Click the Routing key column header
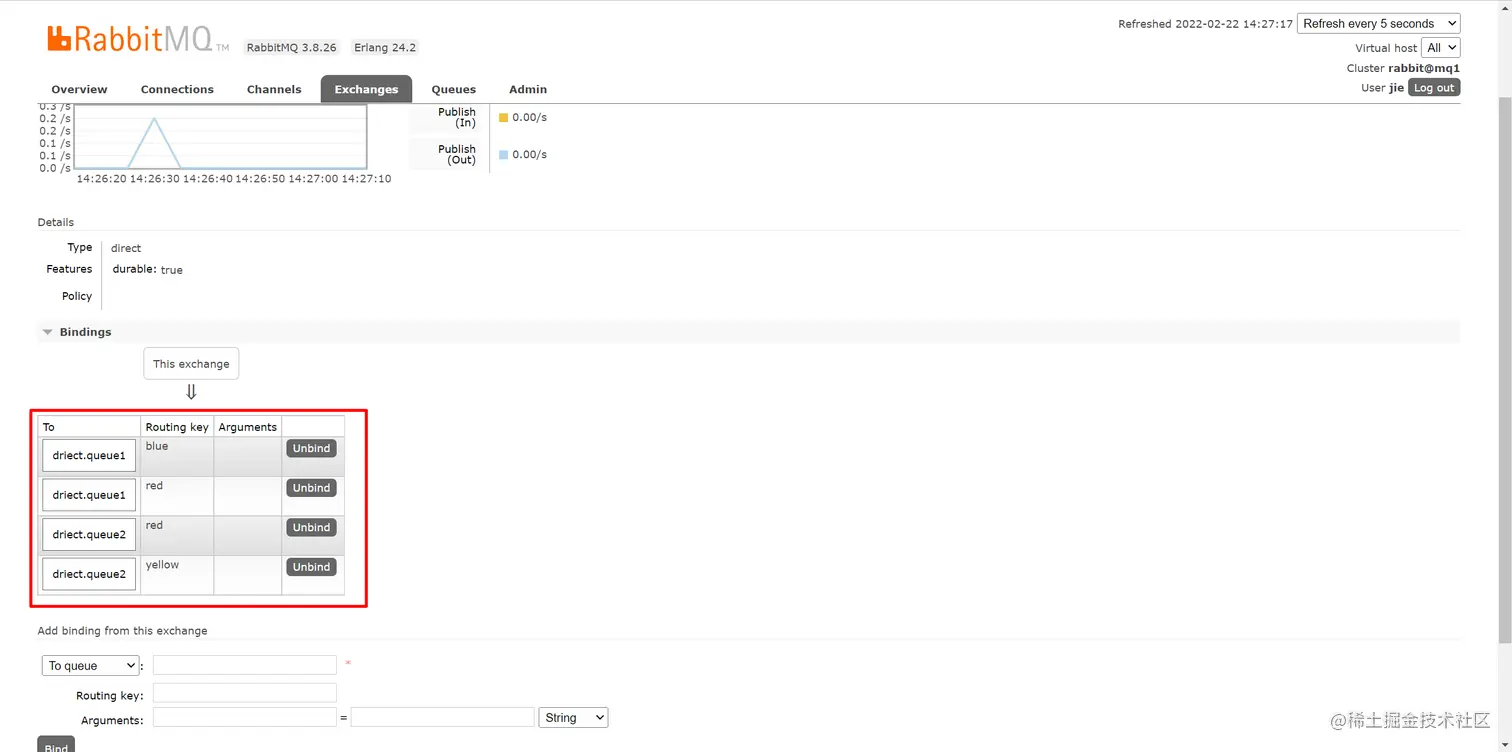The width and height of the screenshot is (1512, 752). 177,427
